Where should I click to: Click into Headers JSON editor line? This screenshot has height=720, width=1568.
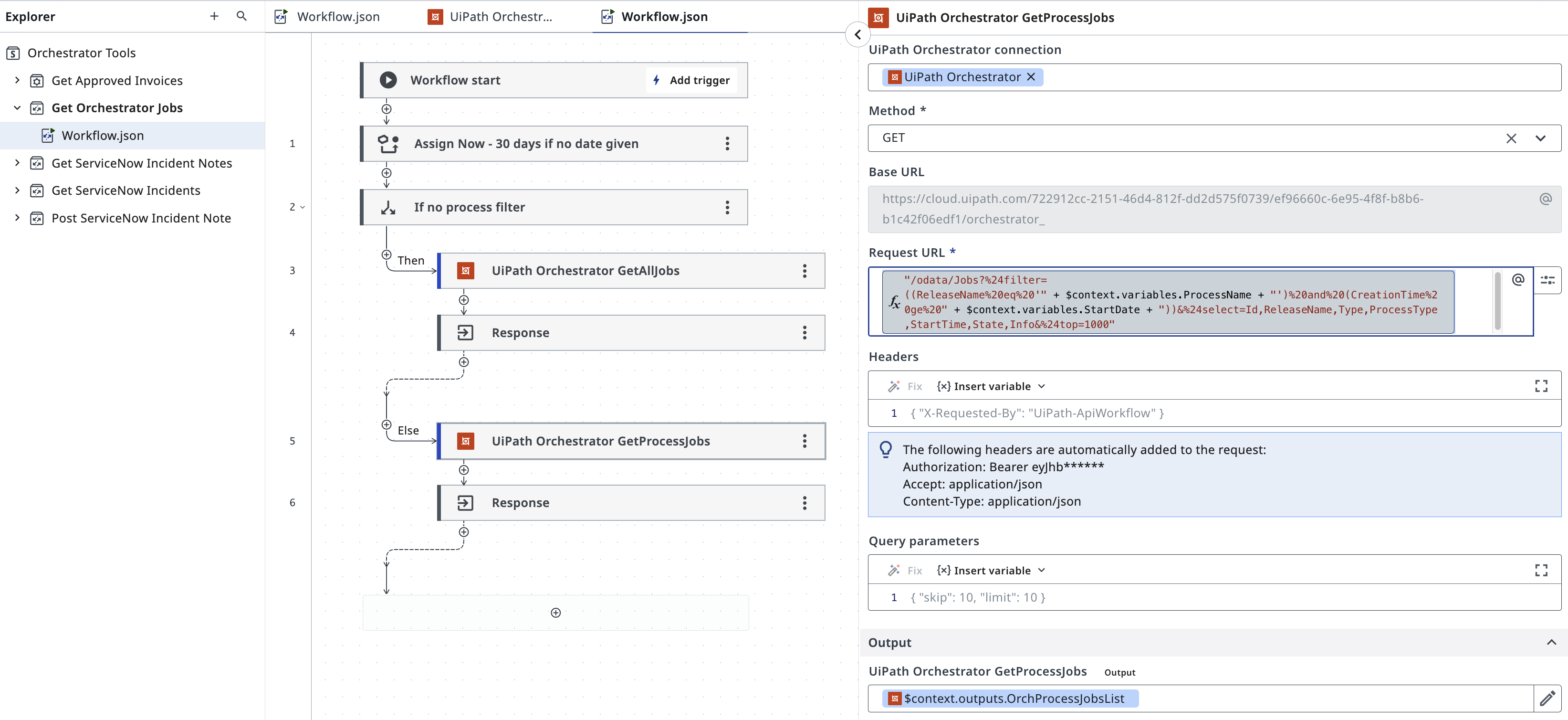(1214, 413)
